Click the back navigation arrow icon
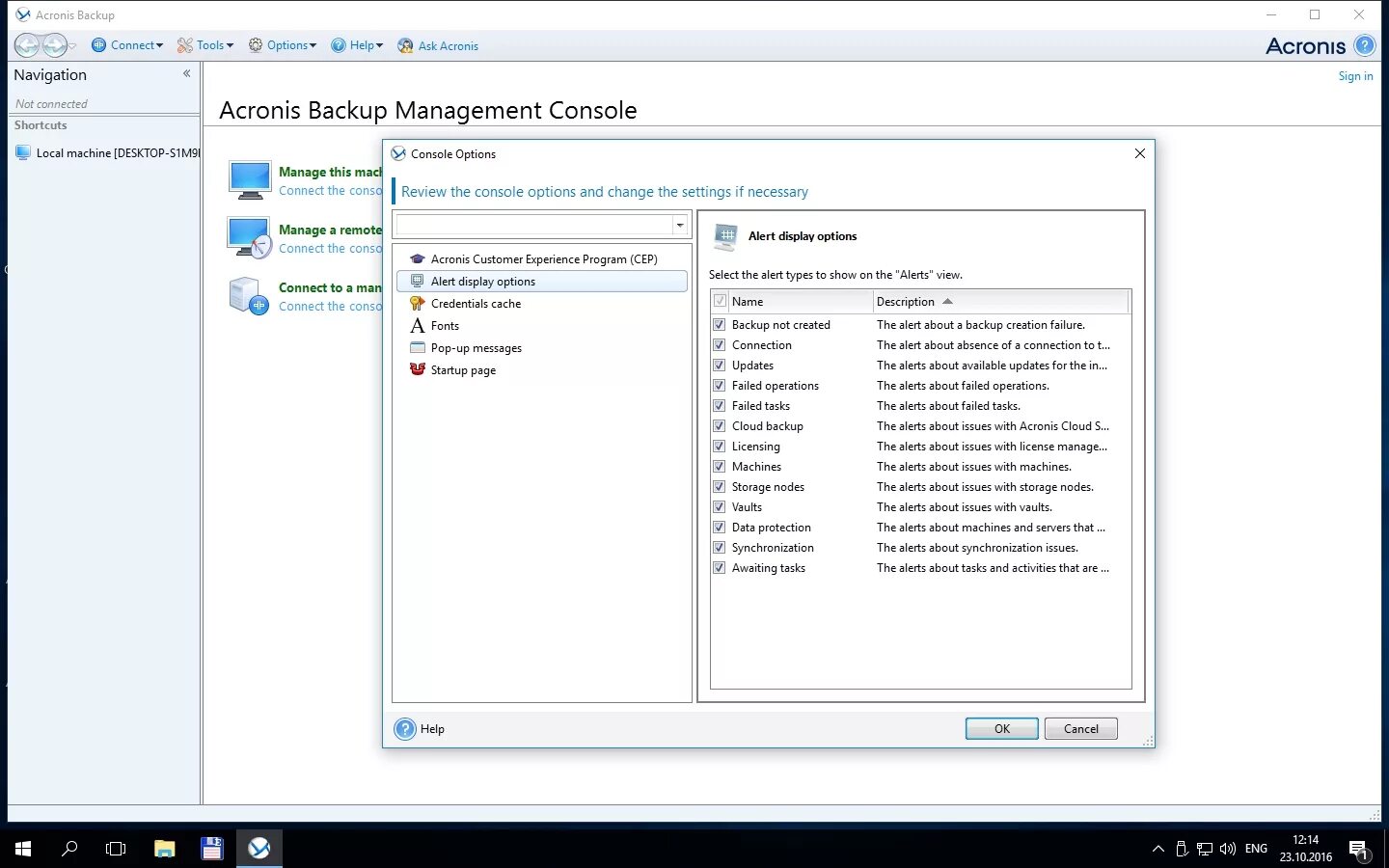Image resolution: width=1389 pixels, height=868 pixels. pyautogui.click(x=27, y=44)
